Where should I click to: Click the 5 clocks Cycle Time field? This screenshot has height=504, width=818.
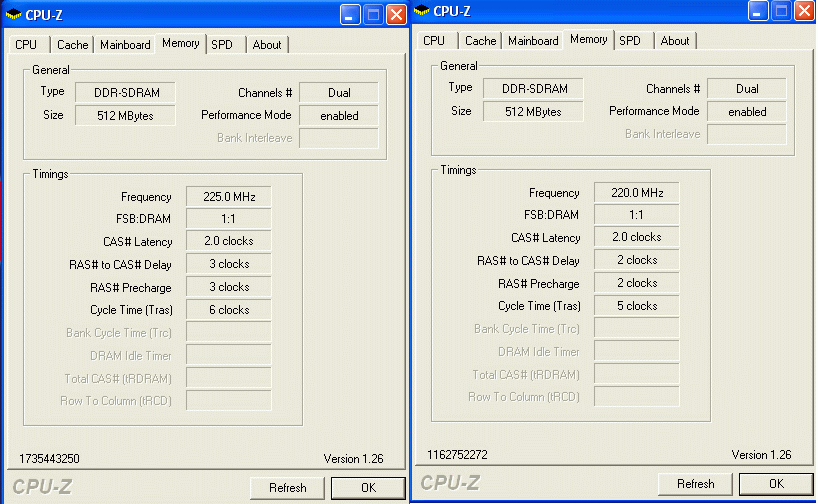tap(637, 306)
